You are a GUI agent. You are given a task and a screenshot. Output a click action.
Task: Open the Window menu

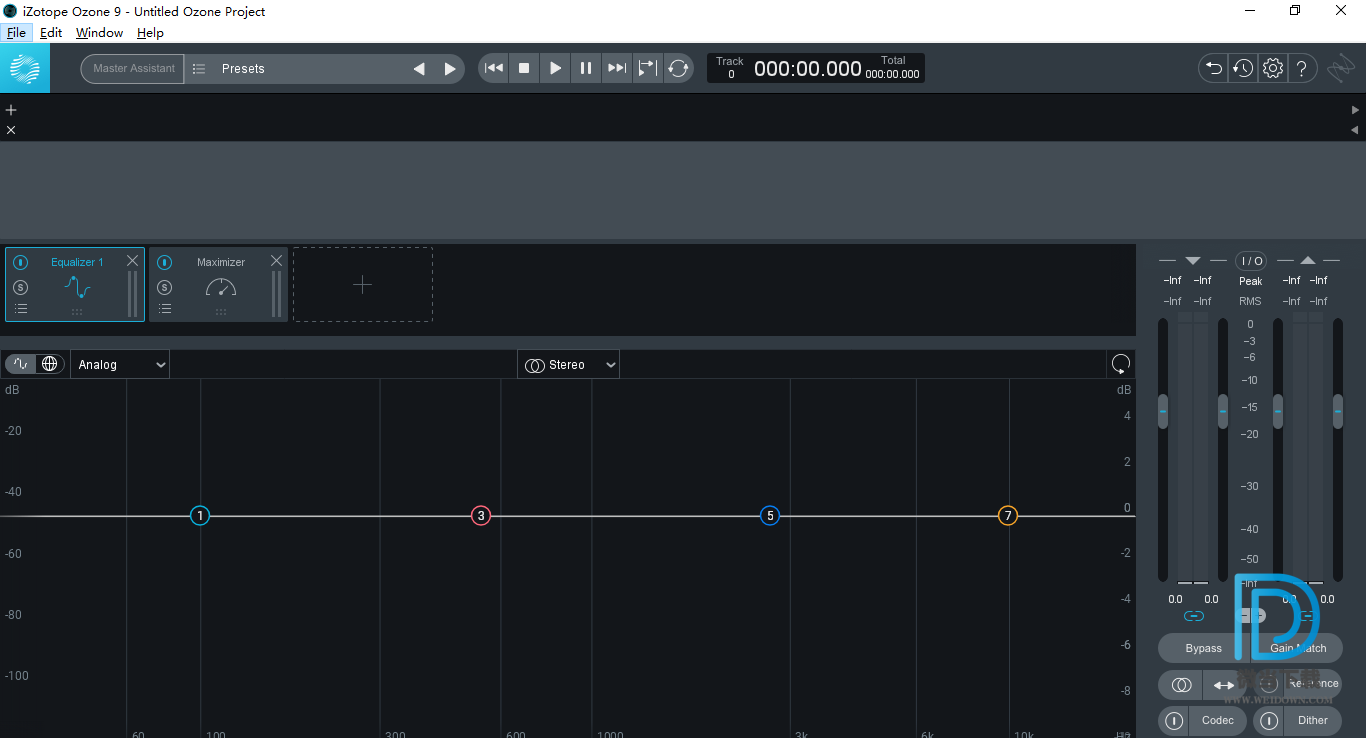[100, 33]
